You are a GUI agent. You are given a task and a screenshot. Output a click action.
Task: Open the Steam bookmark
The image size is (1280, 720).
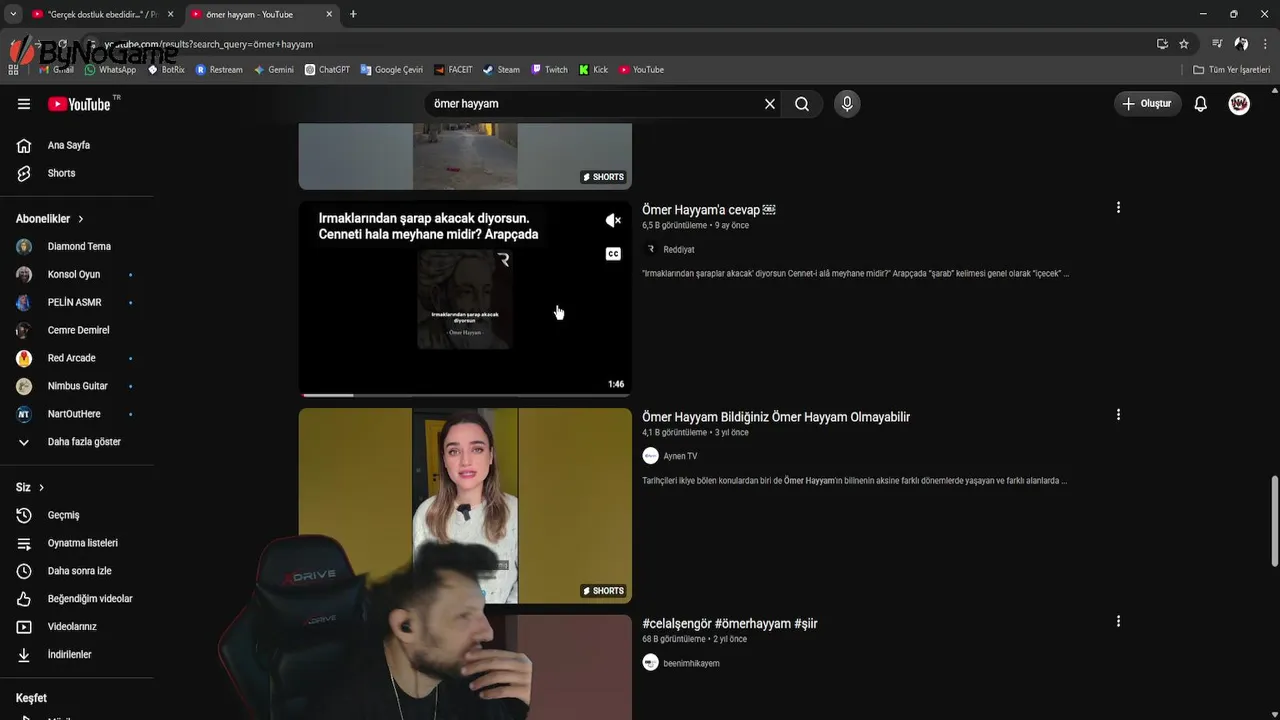pos(501,70)
